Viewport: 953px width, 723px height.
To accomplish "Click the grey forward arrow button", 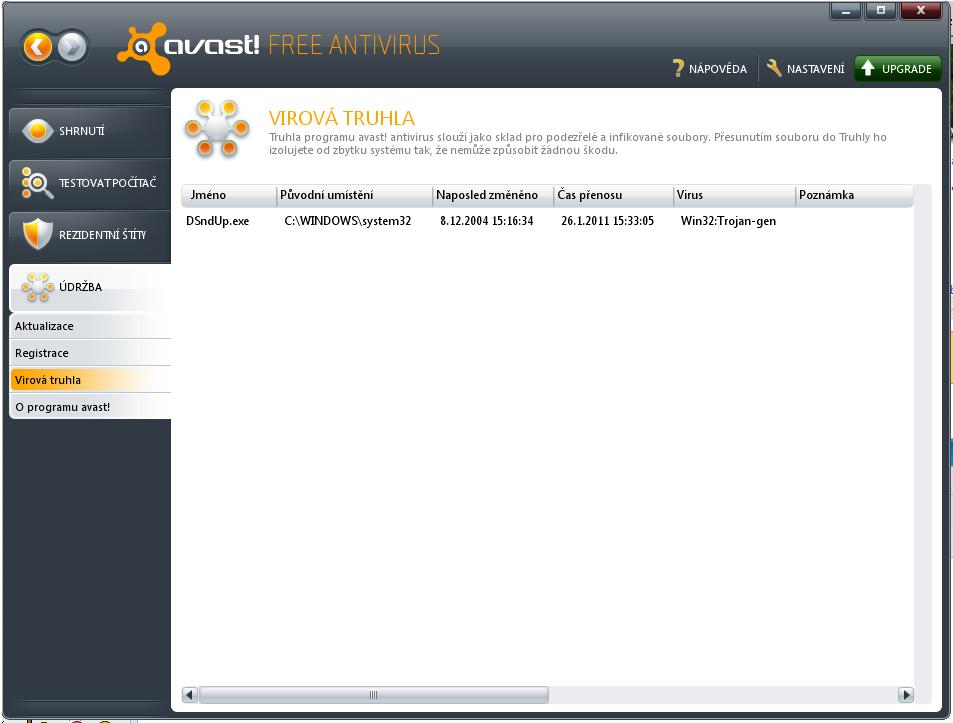I will tap(72, 46).
